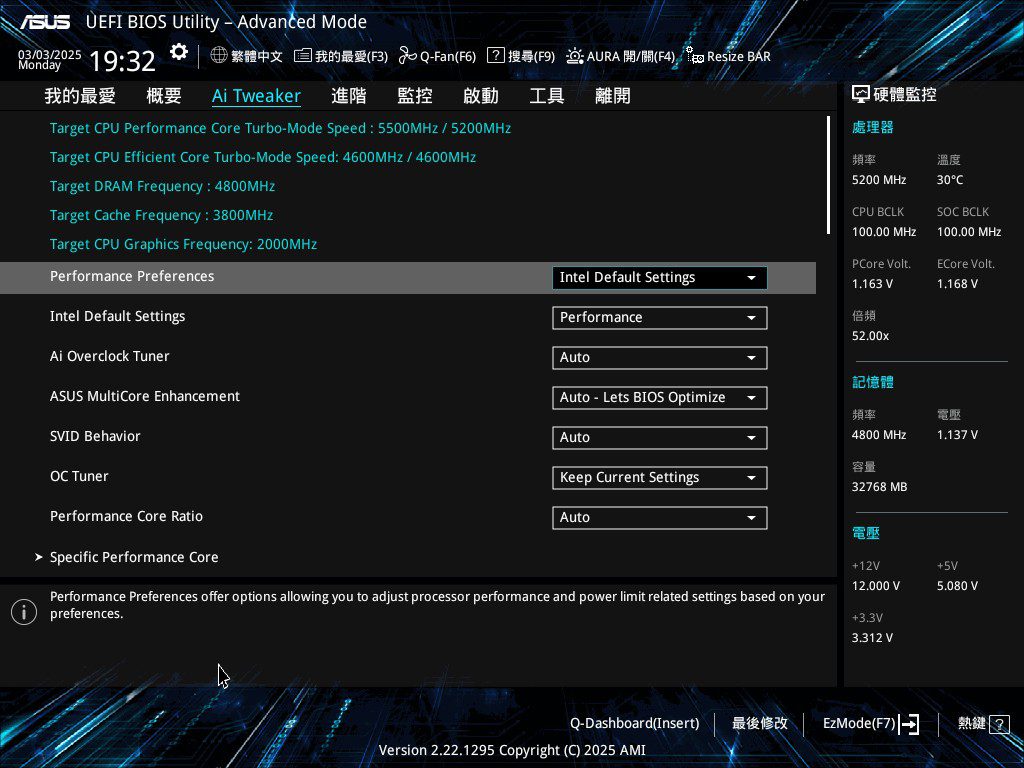Click the 處理器 section heading

tap(872, 127)
